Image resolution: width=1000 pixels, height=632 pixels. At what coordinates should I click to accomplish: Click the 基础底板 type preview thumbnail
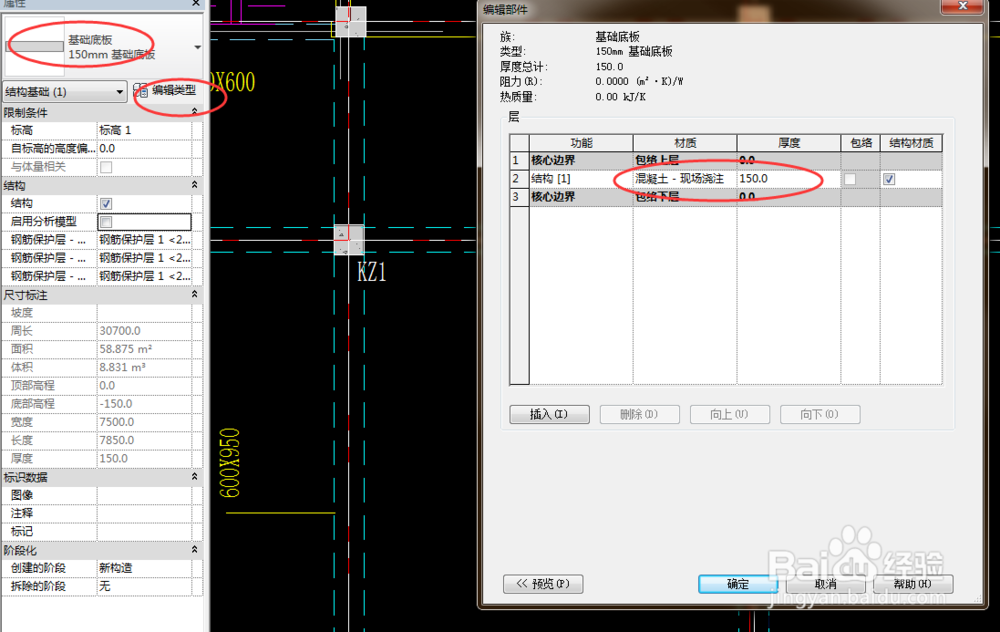click(35, 47)
